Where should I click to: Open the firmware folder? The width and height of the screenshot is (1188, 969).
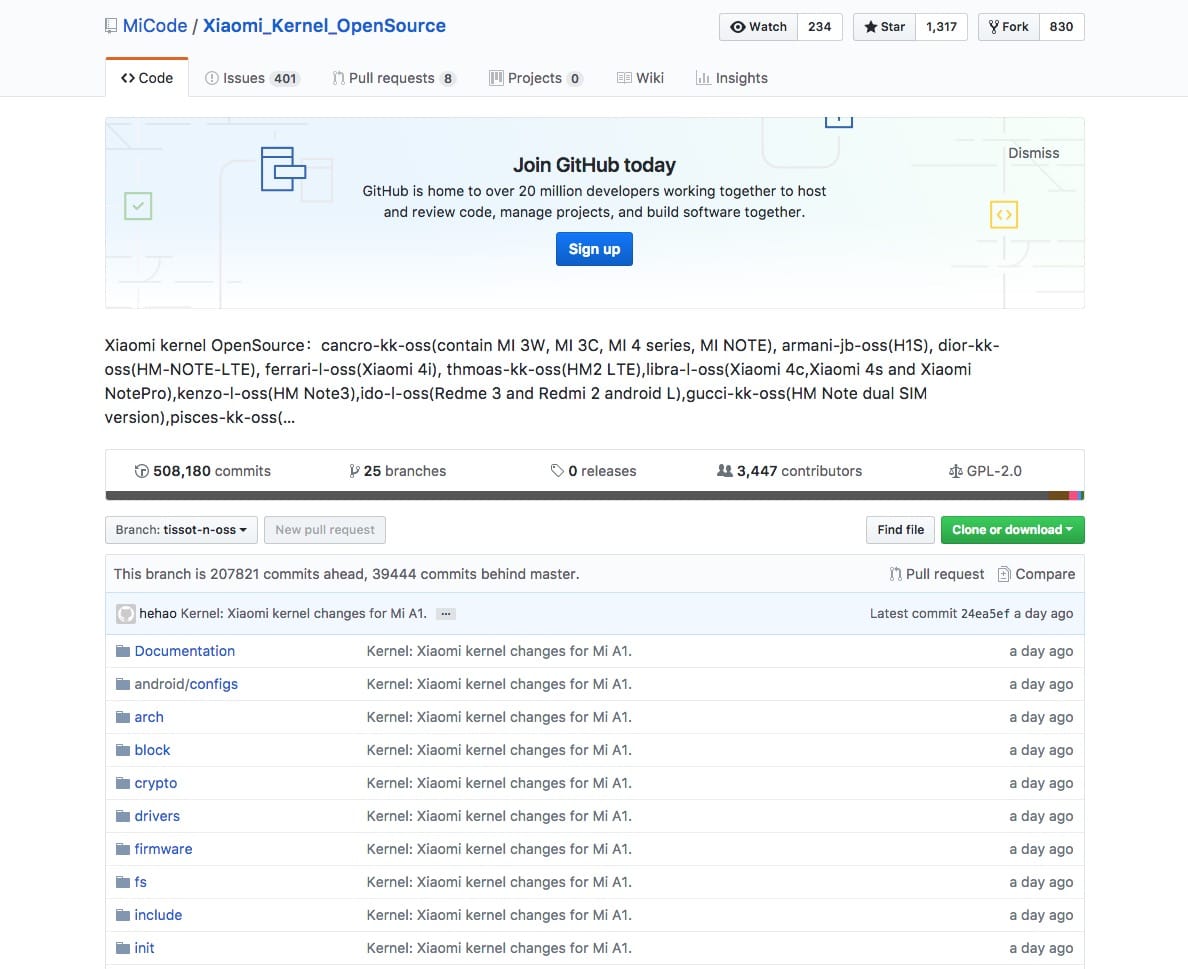164,849
